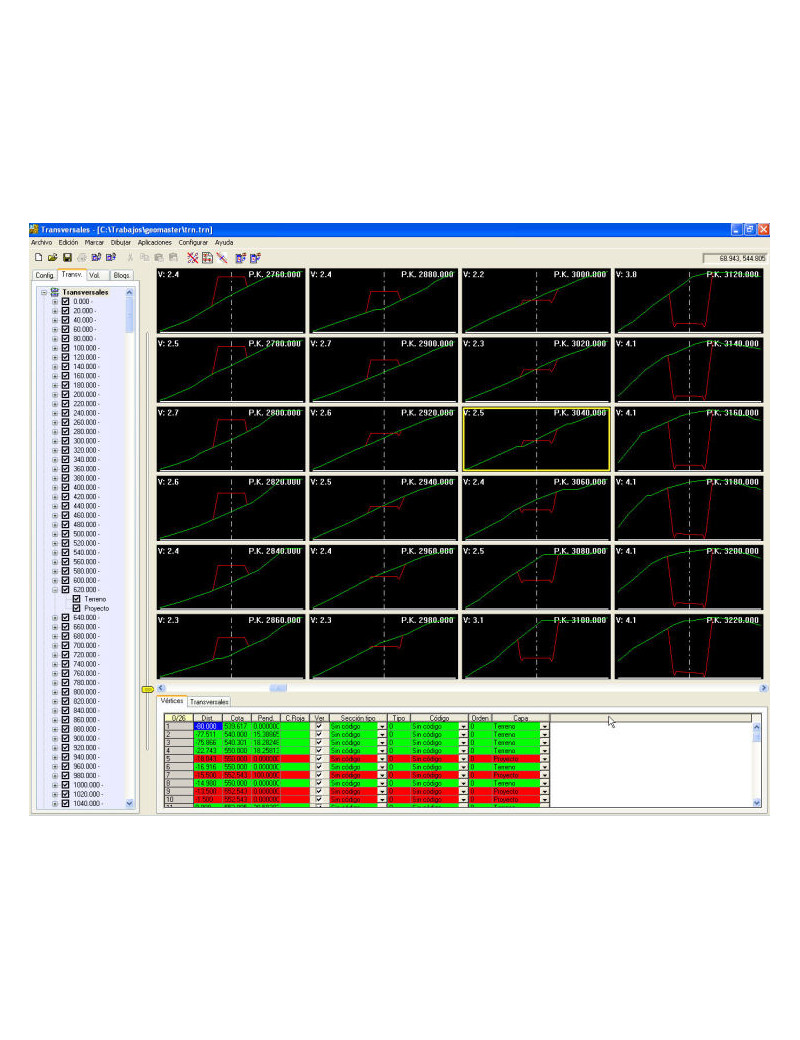This screenshot has width=800, height=1040.
Task: Open the Código dropdown in vertex row 3
Action: [x=463, y=743]
